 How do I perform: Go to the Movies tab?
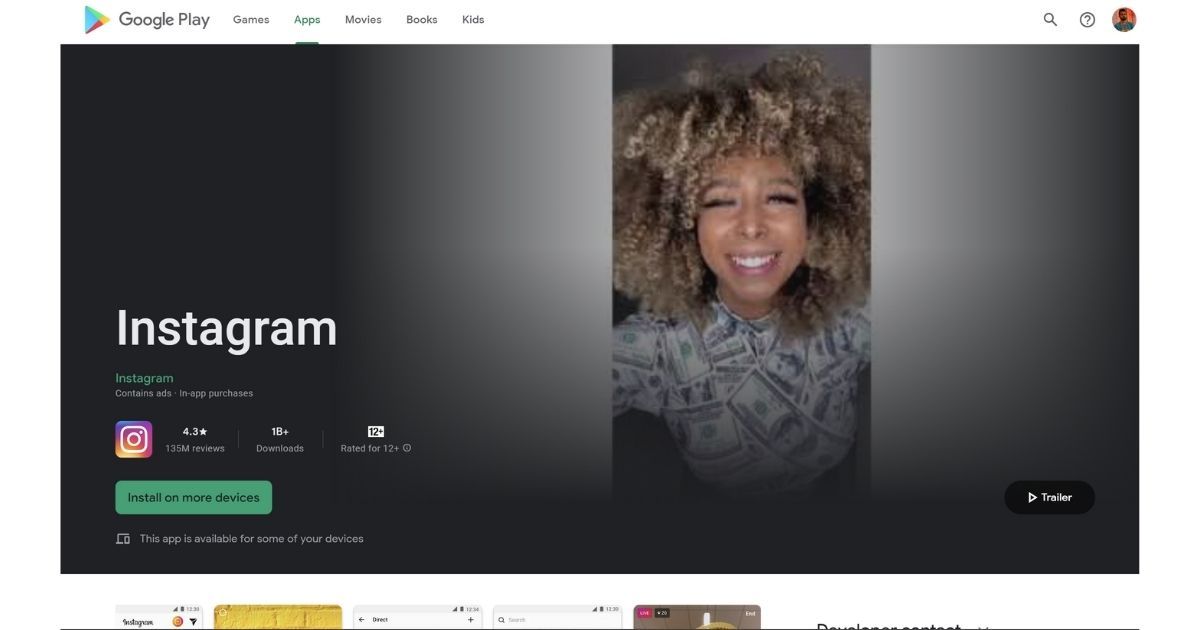click(x=363, y=20)
